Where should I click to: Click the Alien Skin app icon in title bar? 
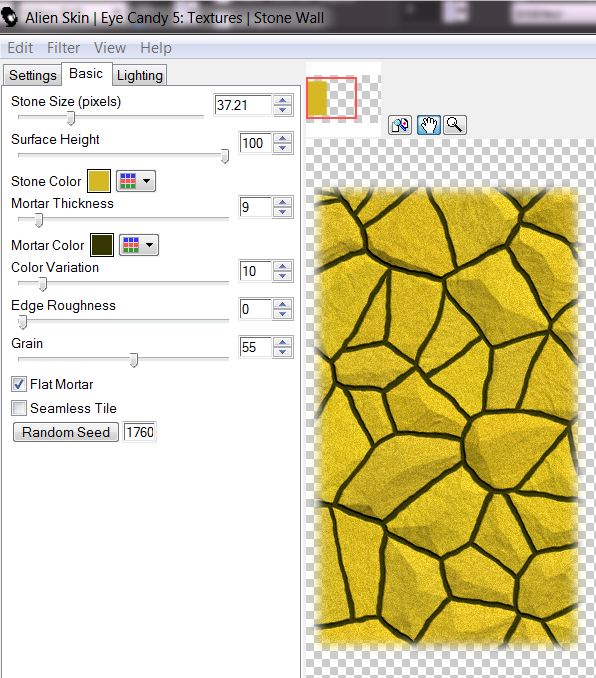click(x=10, y=17)
